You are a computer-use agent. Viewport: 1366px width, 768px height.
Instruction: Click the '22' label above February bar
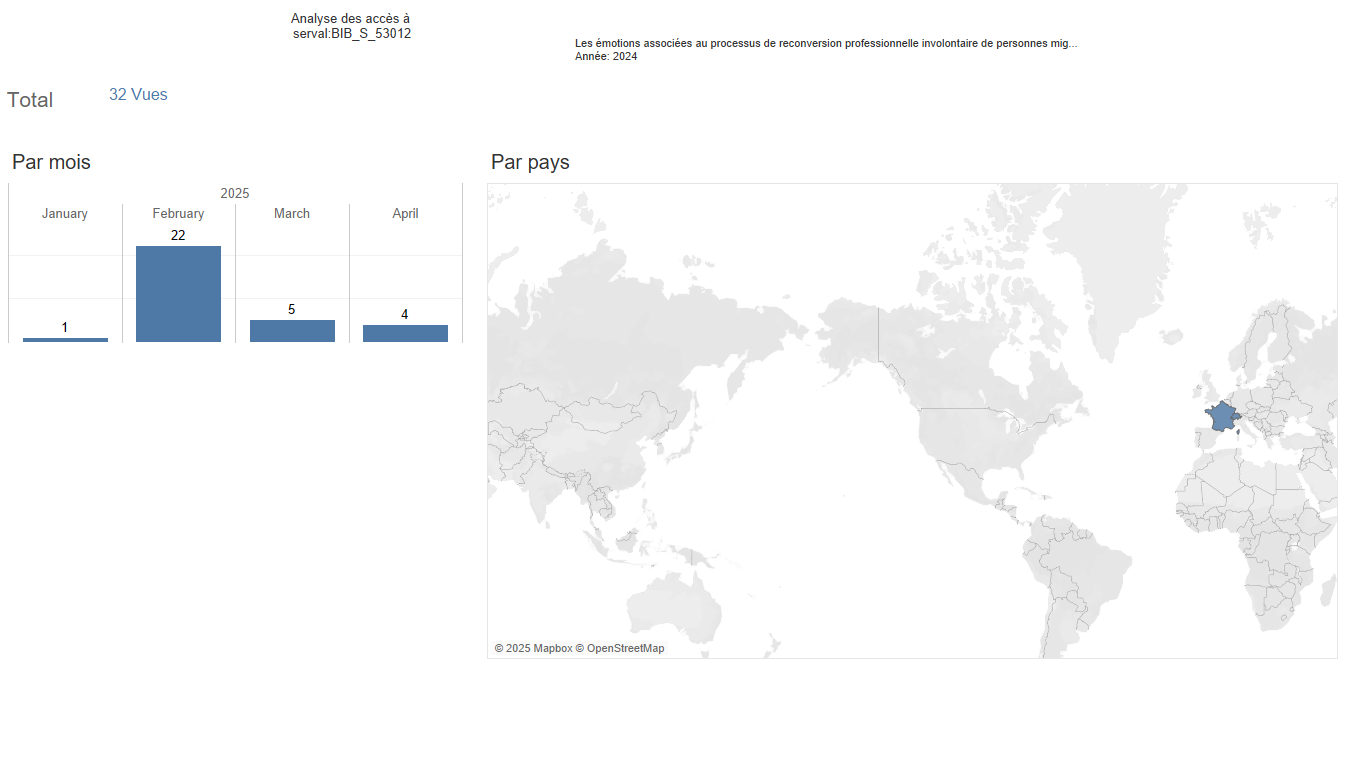tap(178, 236)
